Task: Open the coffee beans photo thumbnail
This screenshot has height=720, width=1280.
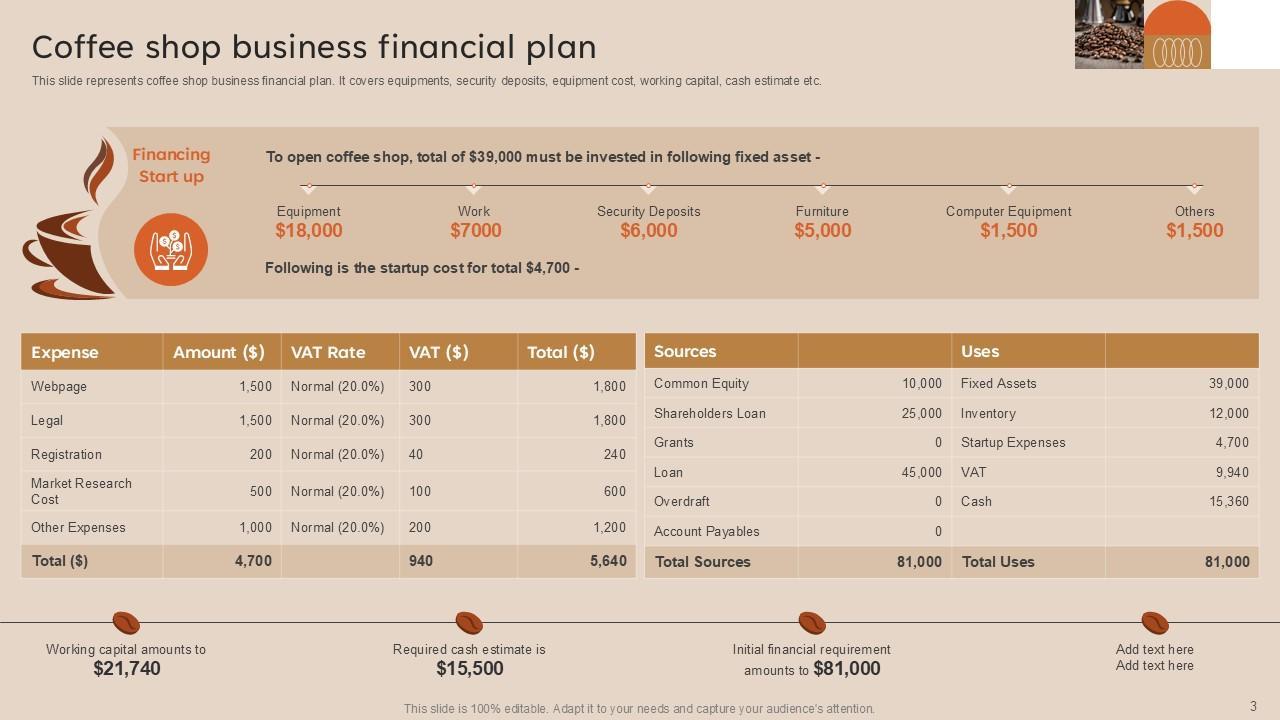Action: (x=1109, y=34)
